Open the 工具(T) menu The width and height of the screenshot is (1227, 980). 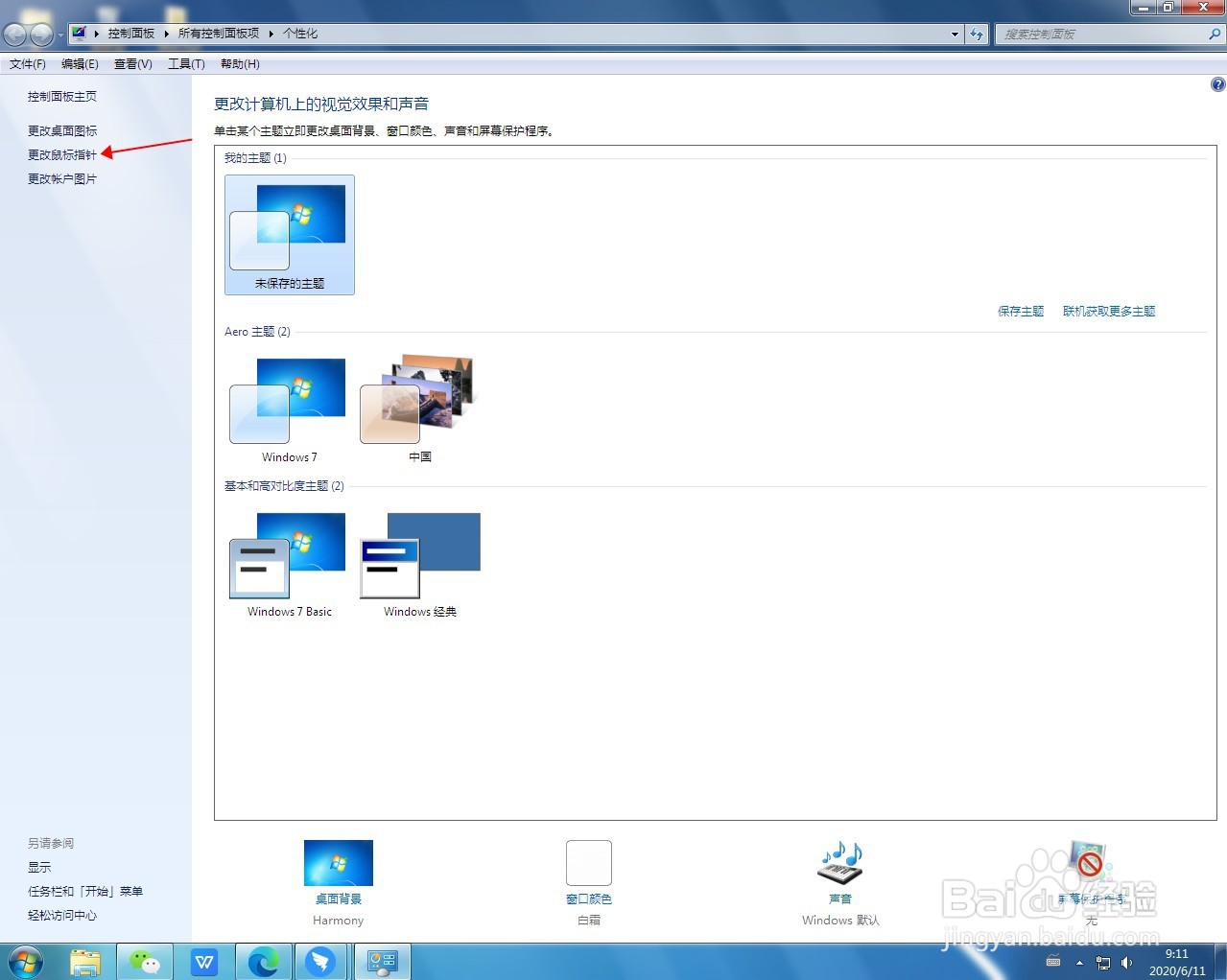click(x=185, y=64)
